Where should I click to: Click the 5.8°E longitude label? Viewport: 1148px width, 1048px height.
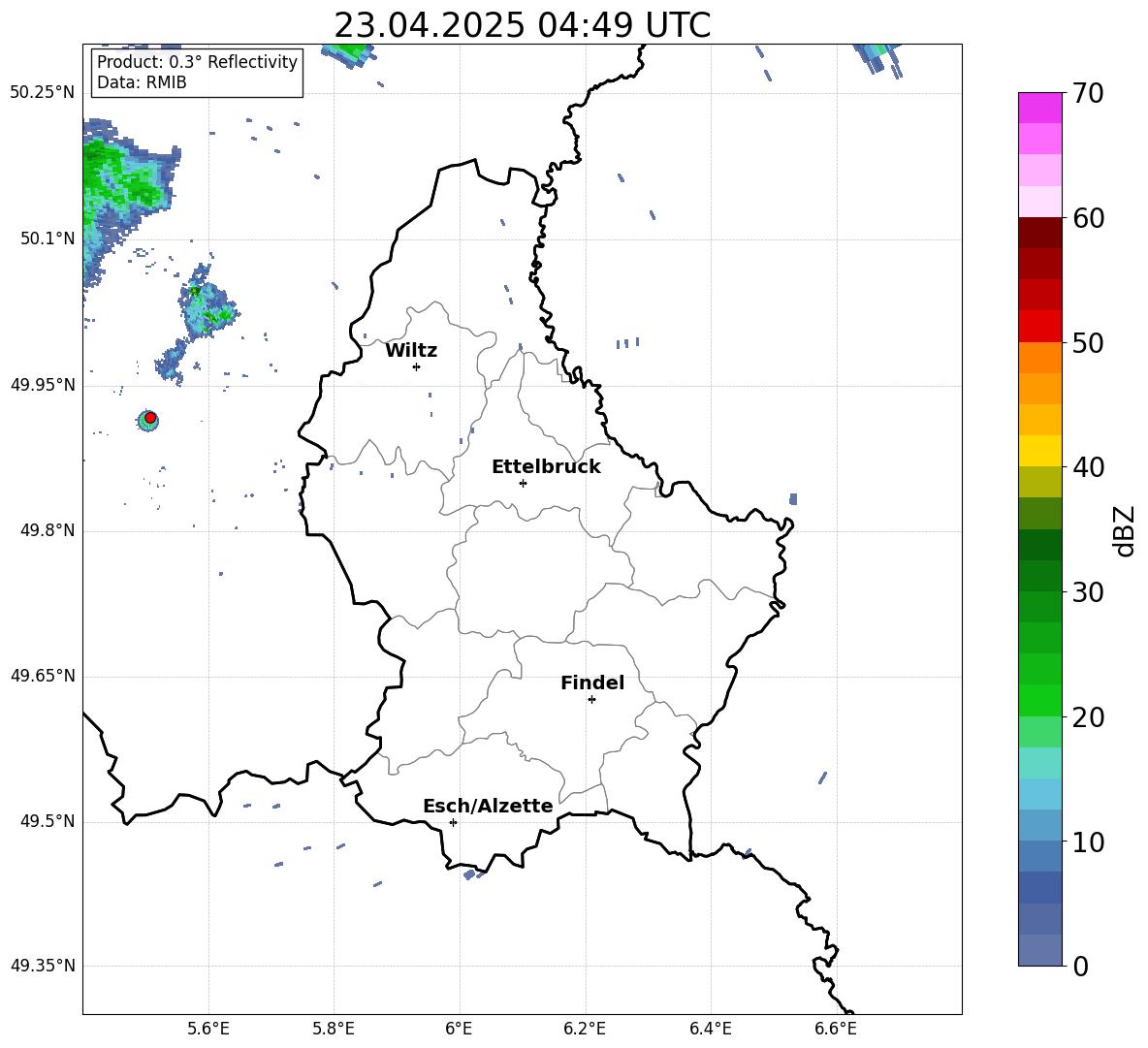(x=334, y=1030)
